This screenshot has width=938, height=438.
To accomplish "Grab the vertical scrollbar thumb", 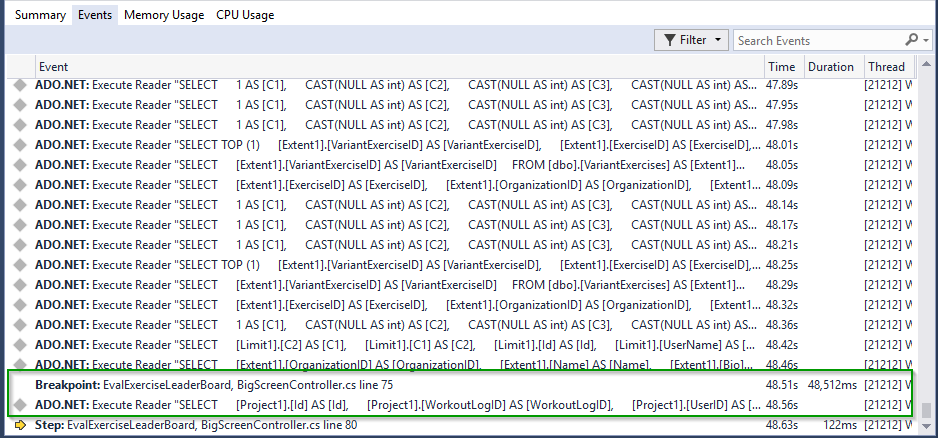I will click(927, 409).
